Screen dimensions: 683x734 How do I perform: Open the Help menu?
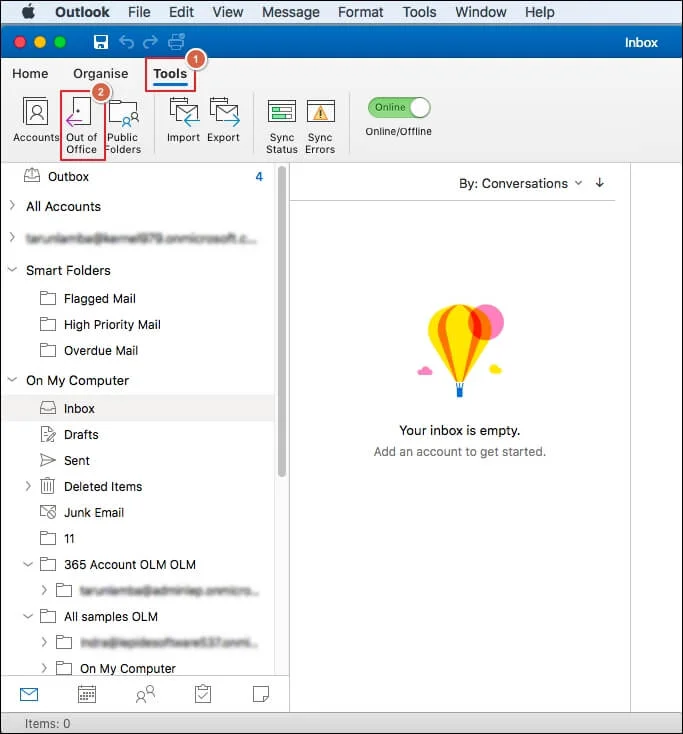[x=540, y=12]
